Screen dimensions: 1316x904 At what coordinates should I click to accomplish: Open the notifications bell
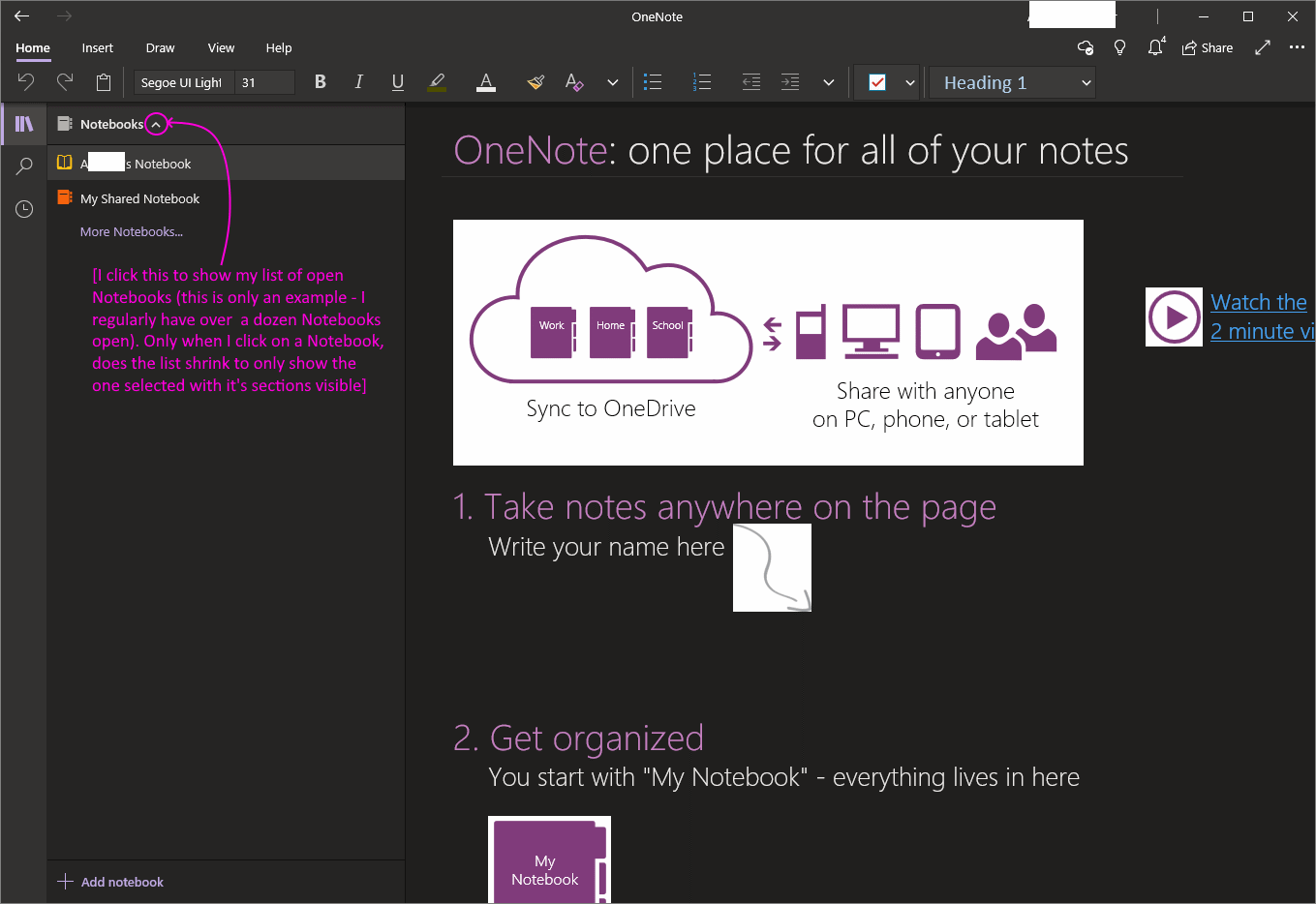click(1155, 47)
